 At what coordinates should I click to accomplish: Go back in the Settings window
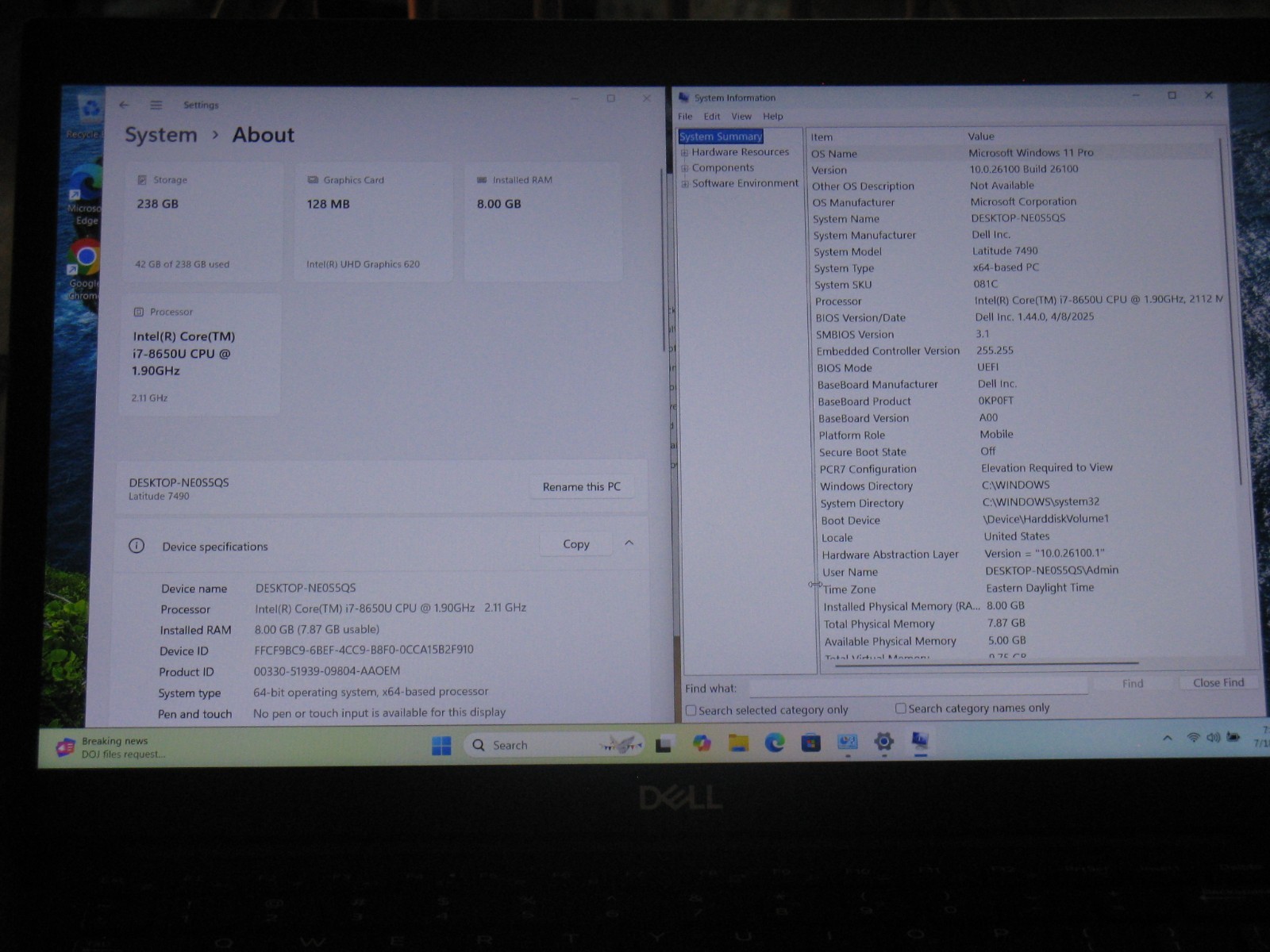(x=124, y=105)
